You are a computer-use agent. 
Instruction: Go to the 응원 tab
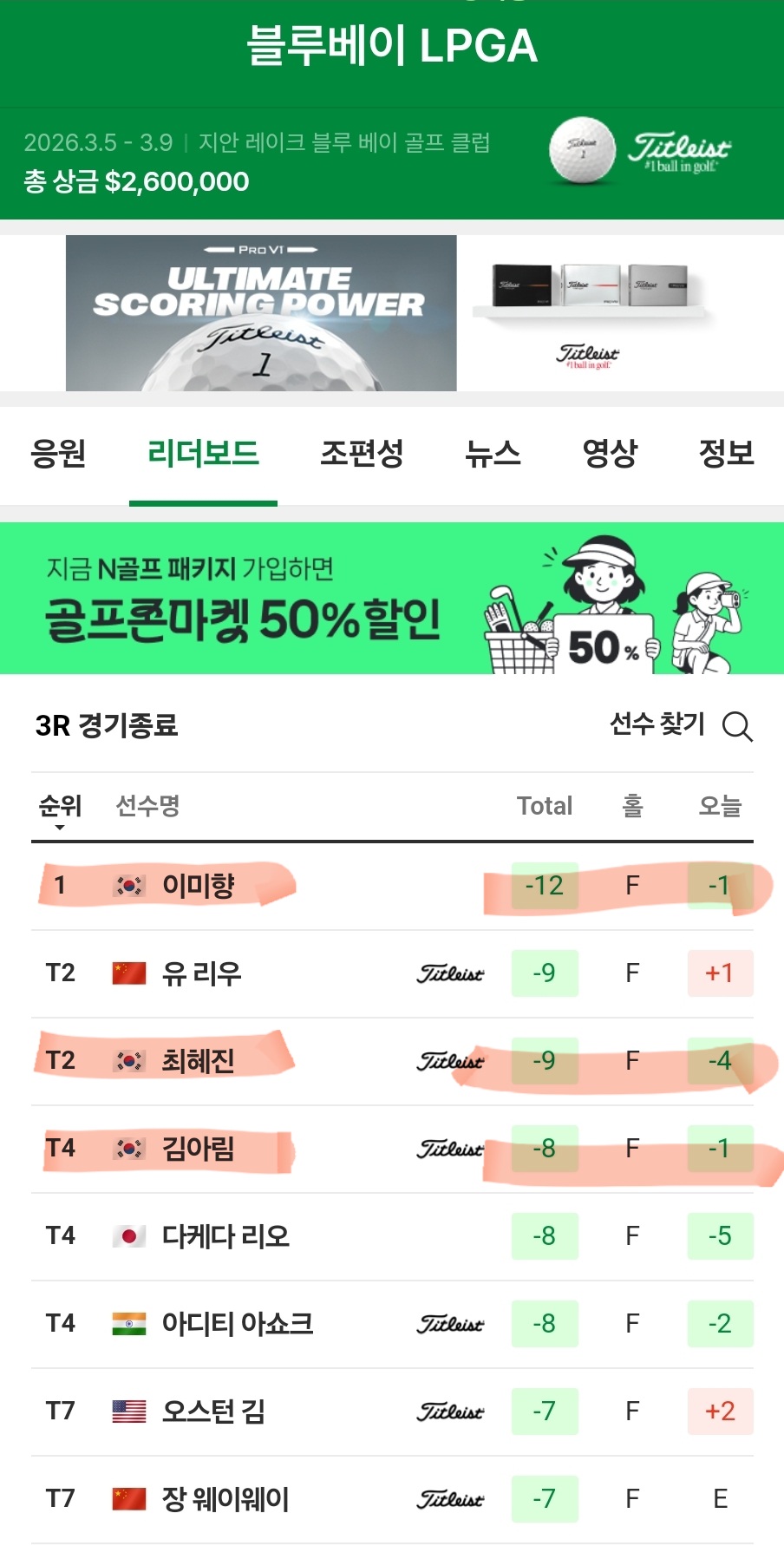(58, 454)
